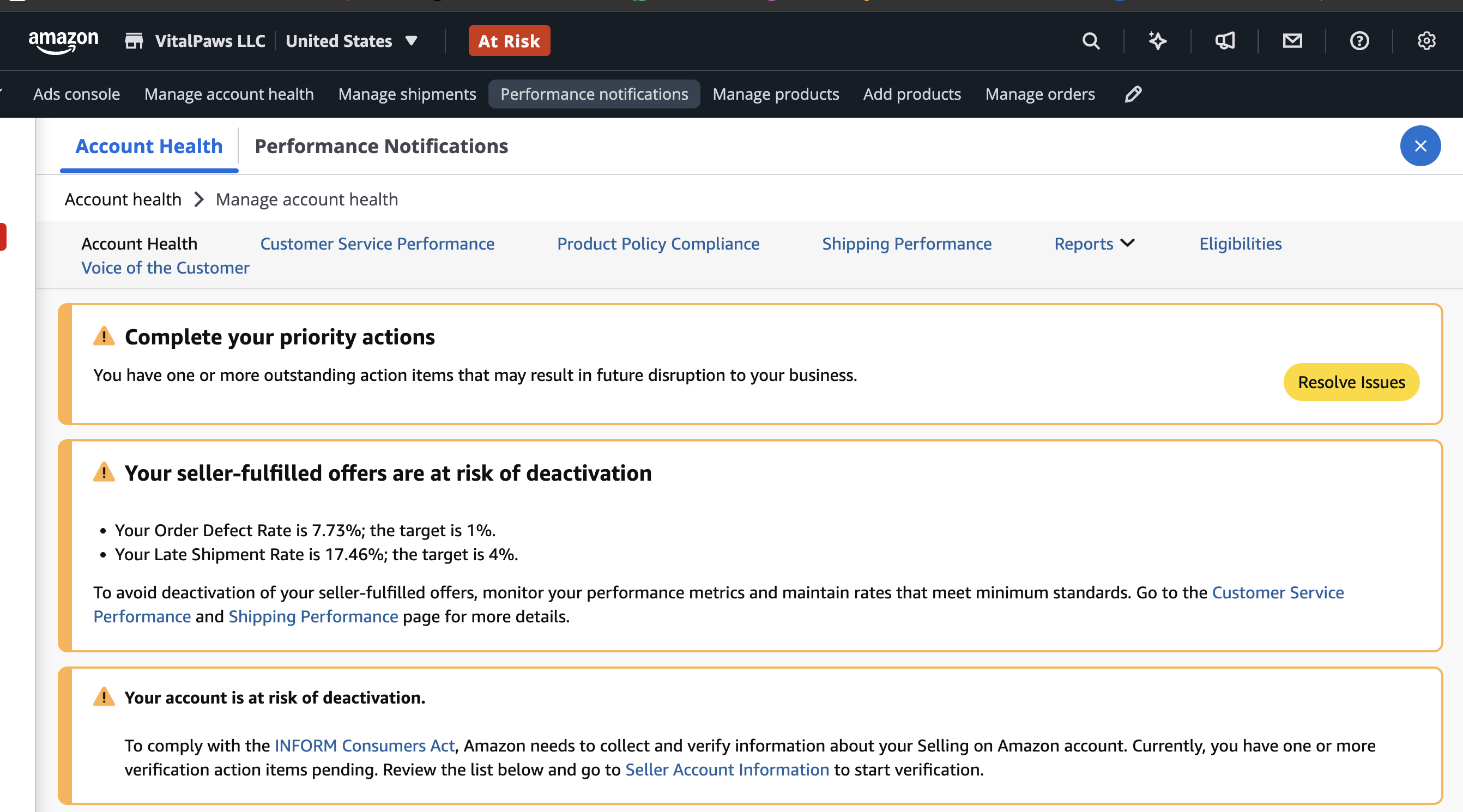Open Shipping Performance sub-navigation link
1463x812 pixels.
pyautogui.click(x=906, y=244)
